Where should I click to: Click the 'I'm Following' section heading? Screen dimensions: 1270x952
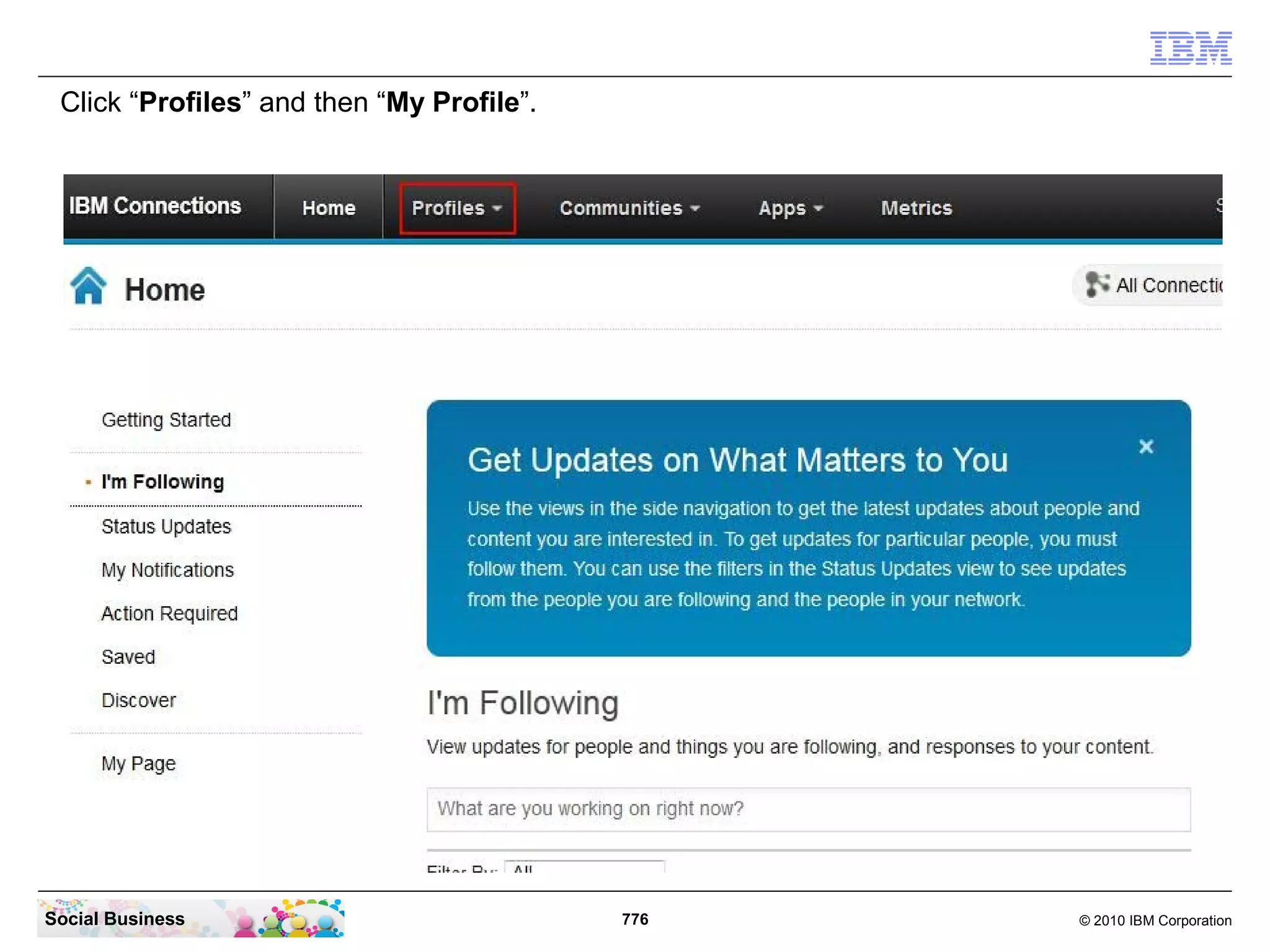[x=523, y=703]
